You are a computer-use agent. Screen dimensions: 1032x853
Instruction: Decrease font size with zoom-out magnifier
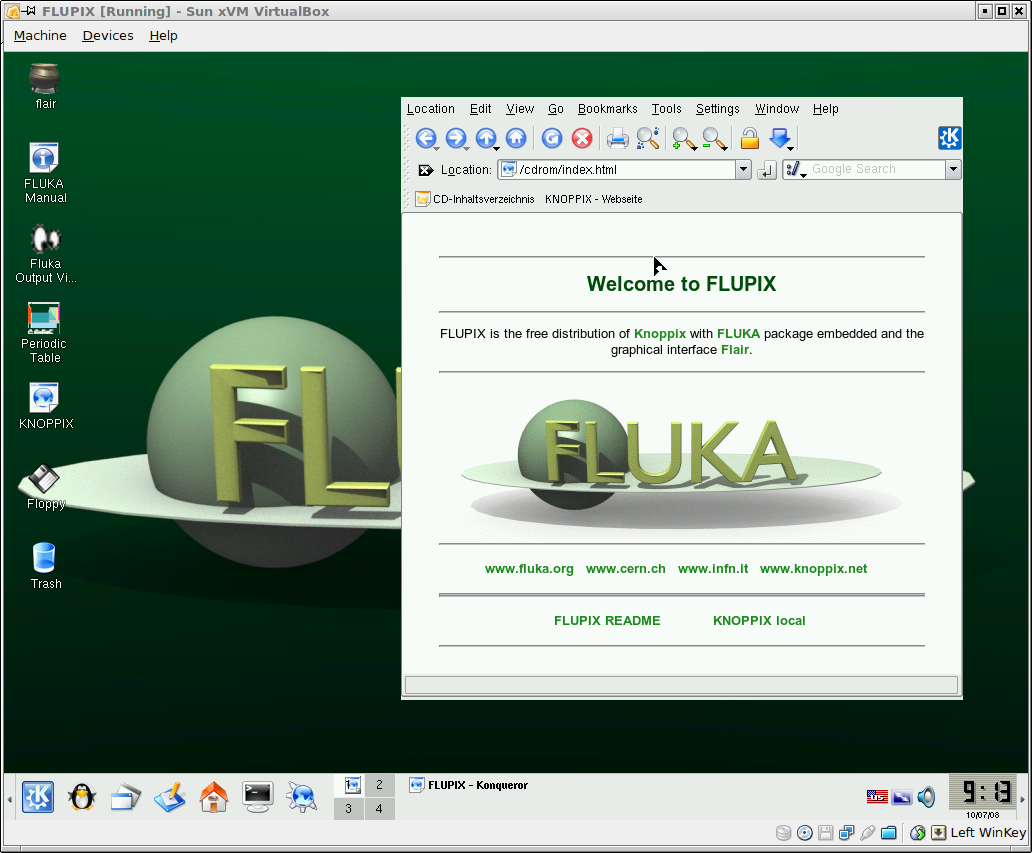[714, 138]
